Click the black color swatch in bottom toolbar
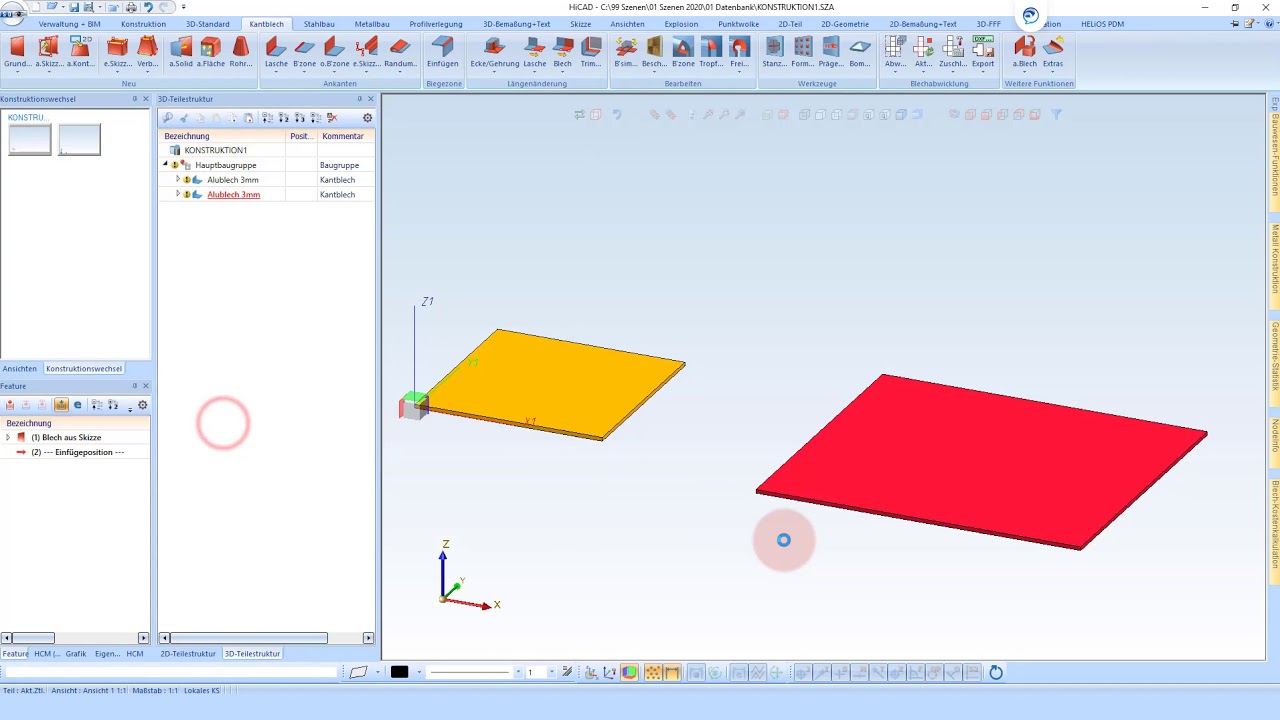 pyautogui.click(x=399, y=672)
